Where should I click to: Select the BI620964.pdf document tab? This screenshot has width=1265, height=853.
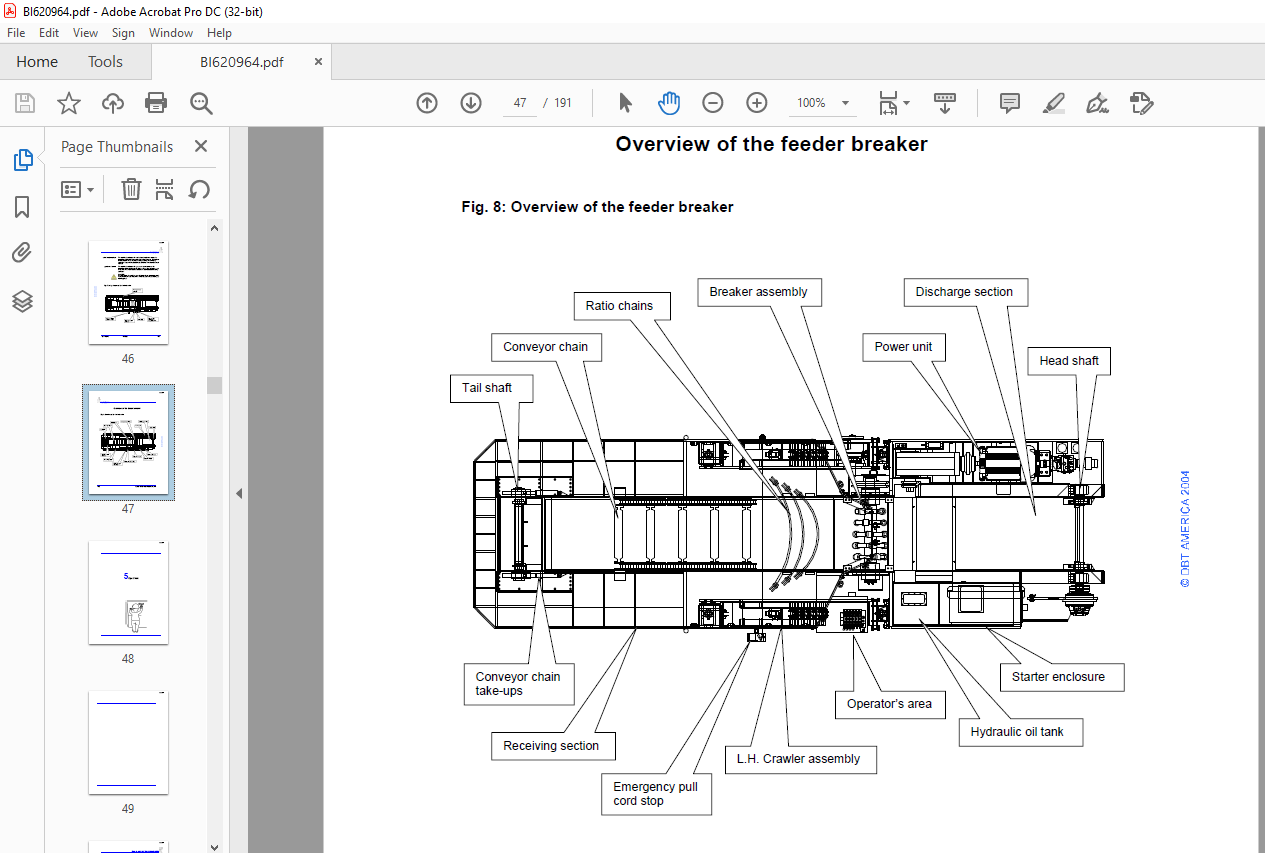[242, 62]
